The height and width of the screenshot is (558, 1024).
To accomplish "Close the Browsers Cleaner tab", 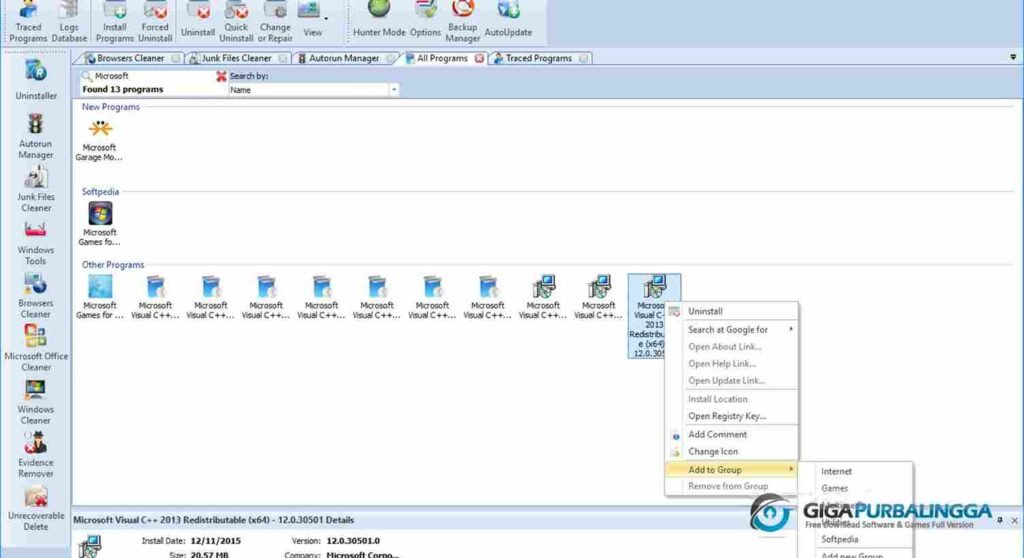I will (176, 58).
